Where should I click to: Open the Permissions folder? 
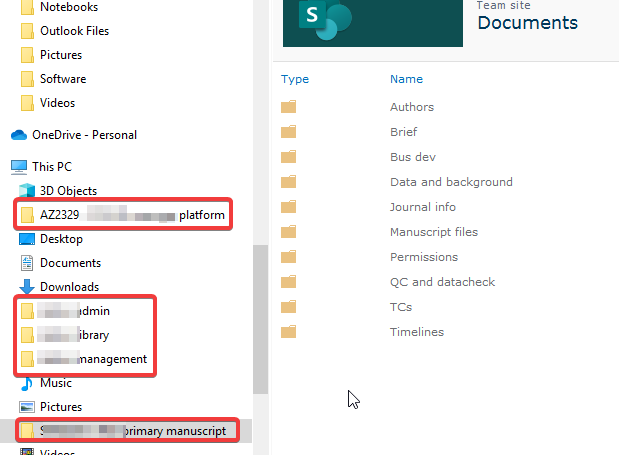click(x=424, y=257)
